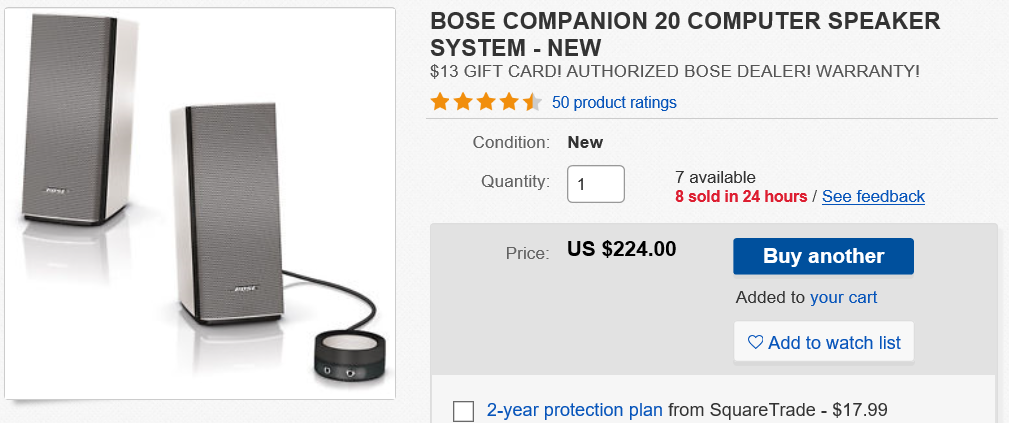Click the 8 sold in 24 hours text

click(741, 196)
